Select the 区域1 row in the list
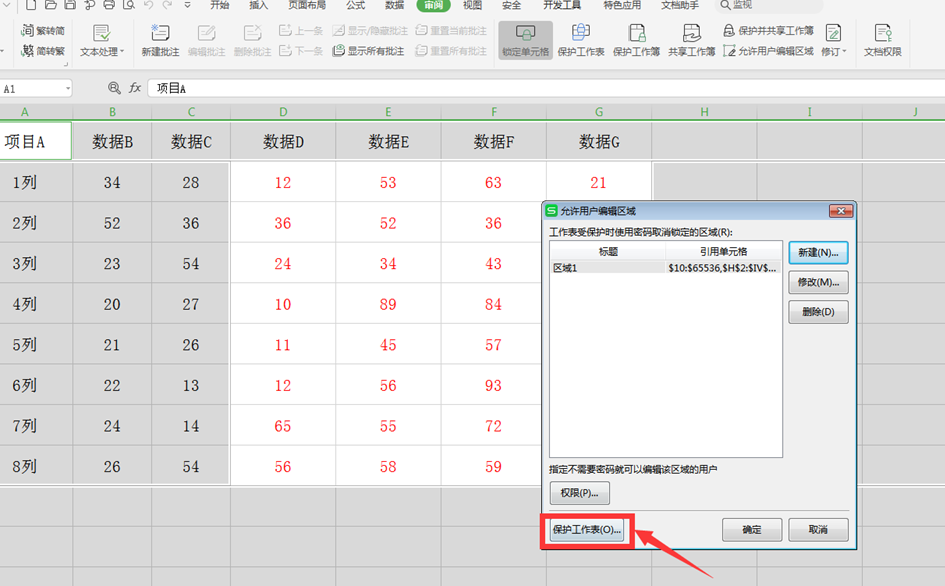 (665, 268)
